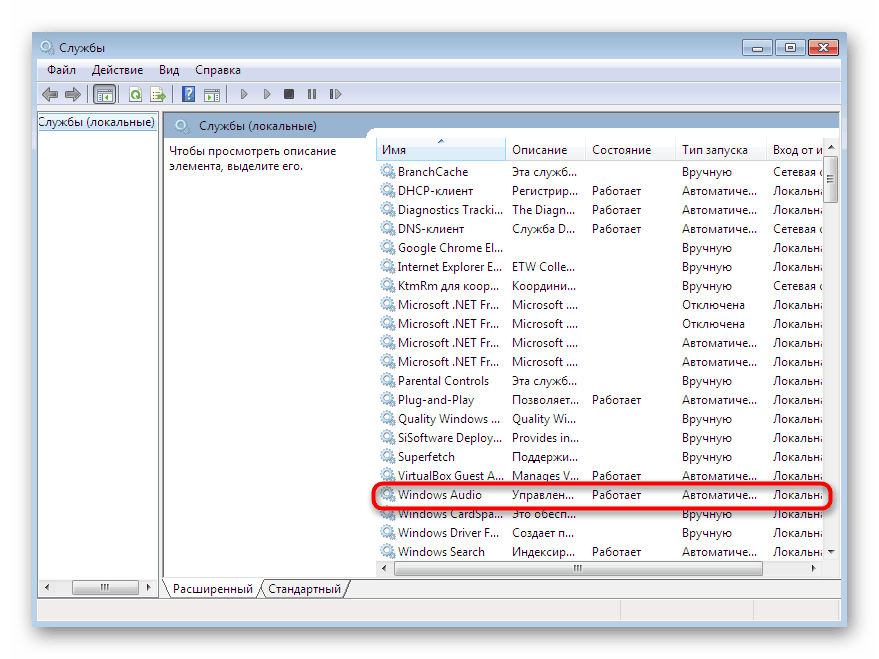
Task: Sort by the Тип запуска column header
Action: [720, 150]
